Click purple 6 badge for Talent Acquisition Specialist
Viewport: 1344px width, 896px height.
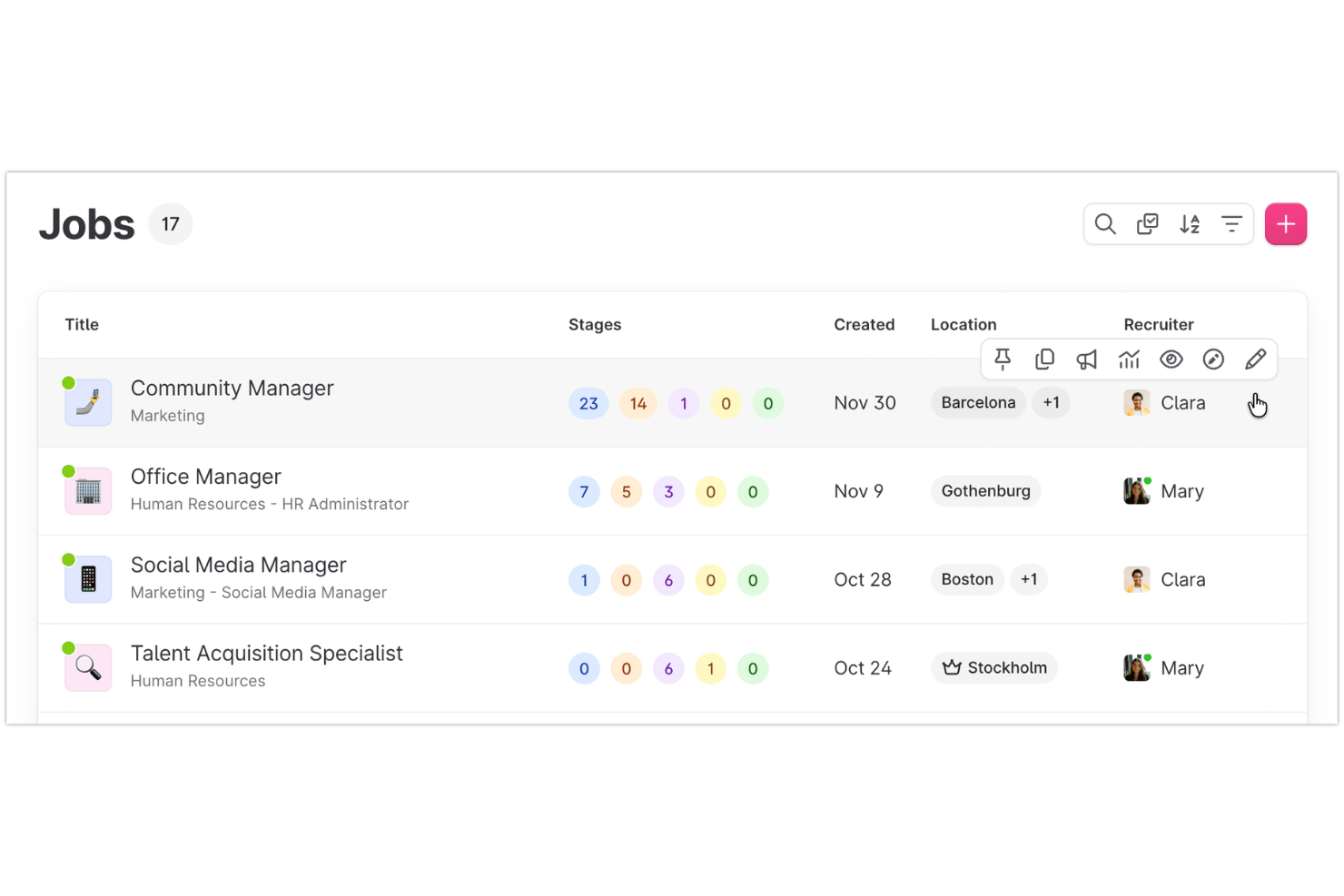[668, 669]
